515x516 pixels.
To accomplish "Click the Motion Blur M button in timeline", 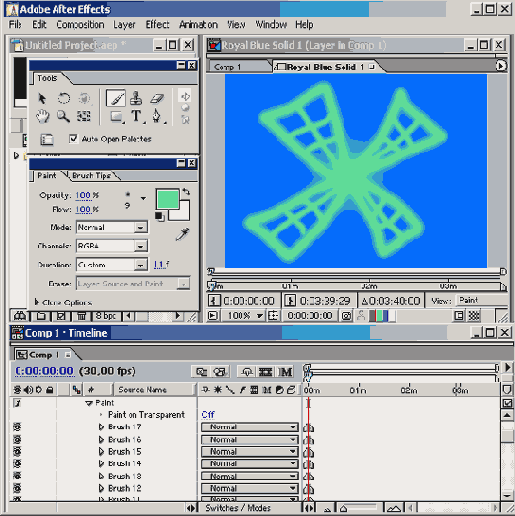I will click(285, 372).
